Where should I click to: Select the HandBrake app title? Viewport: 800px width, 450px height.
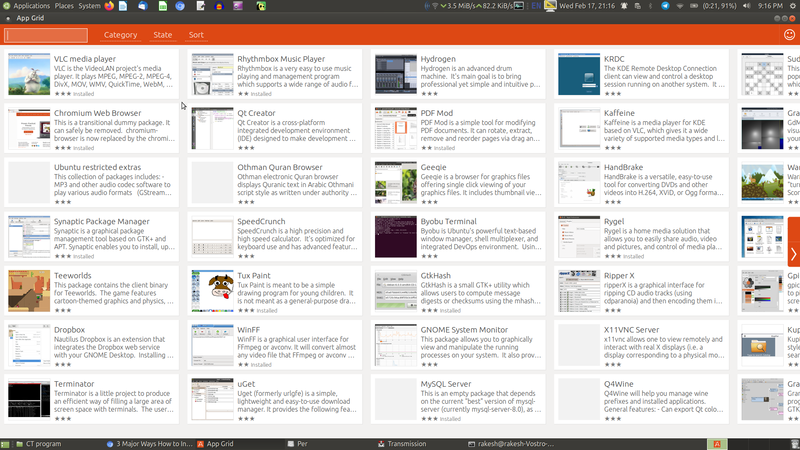click(x=623, y=167)
